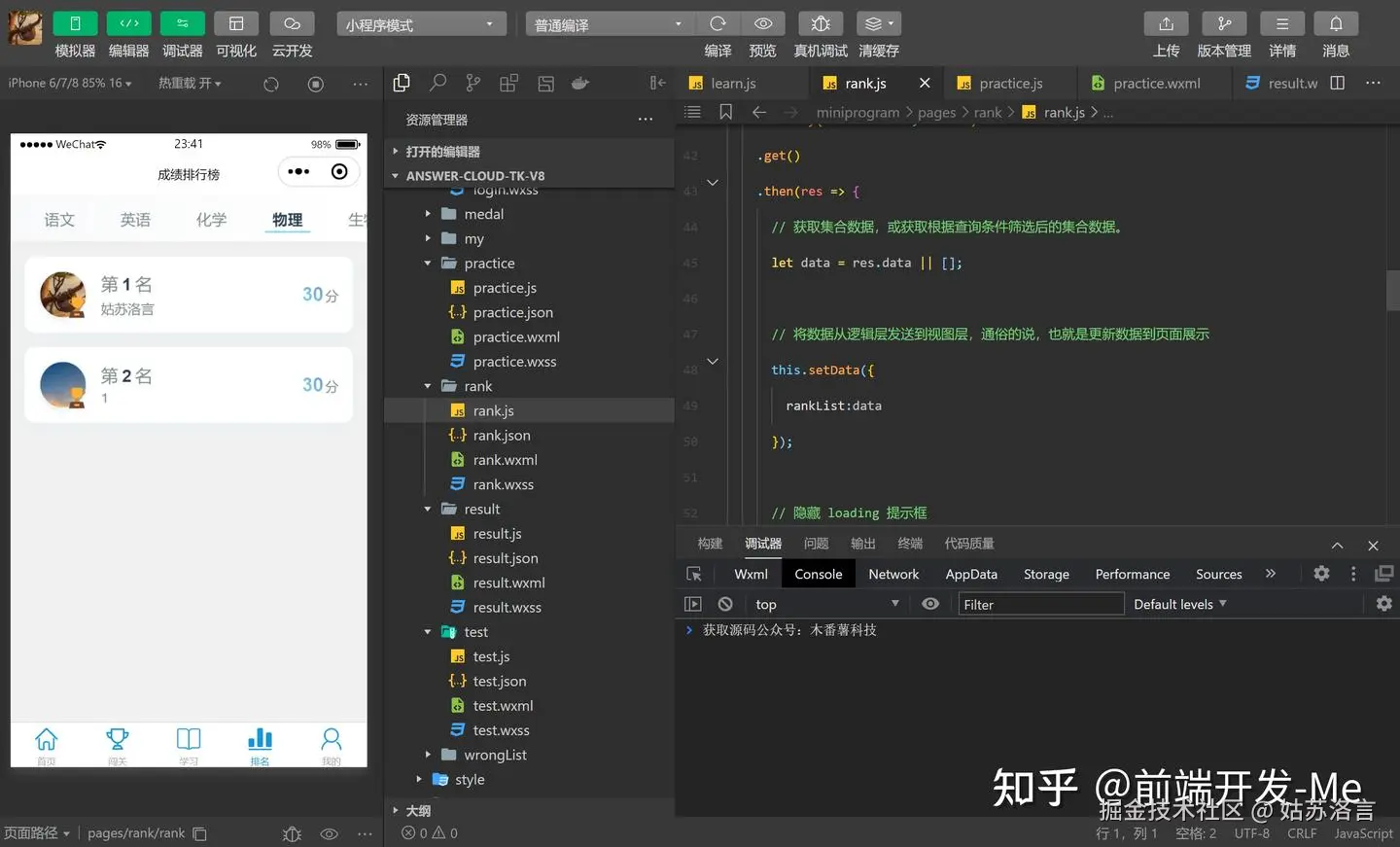This screenshot has height=847, width=1400.
Task: Click the preview eye icon
Action: (x=763, y=24)
